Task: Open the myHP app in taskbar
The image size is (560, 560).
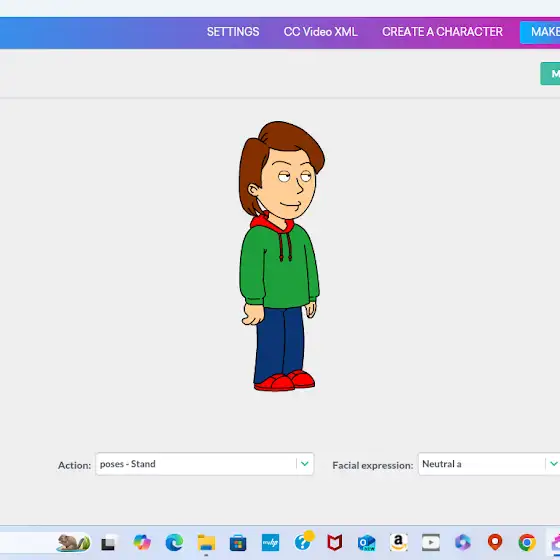Action: click(270, 543)
